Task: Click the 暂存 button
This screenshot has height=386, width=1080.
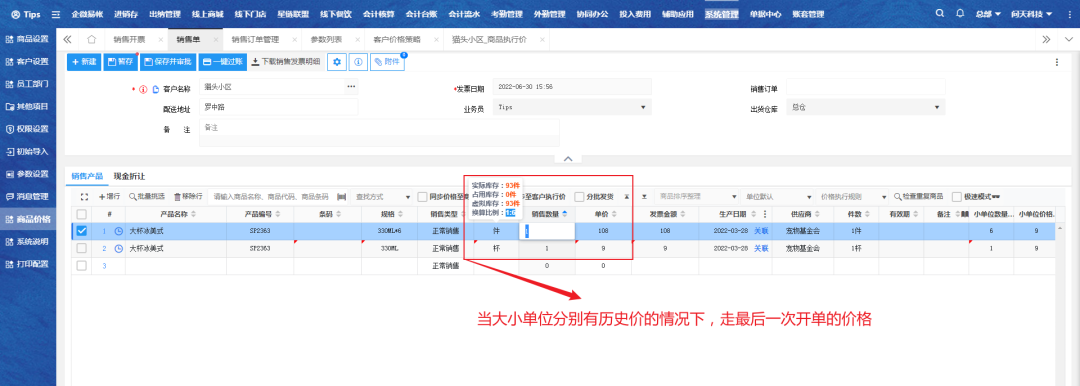Action: click(x=120, y=62)
